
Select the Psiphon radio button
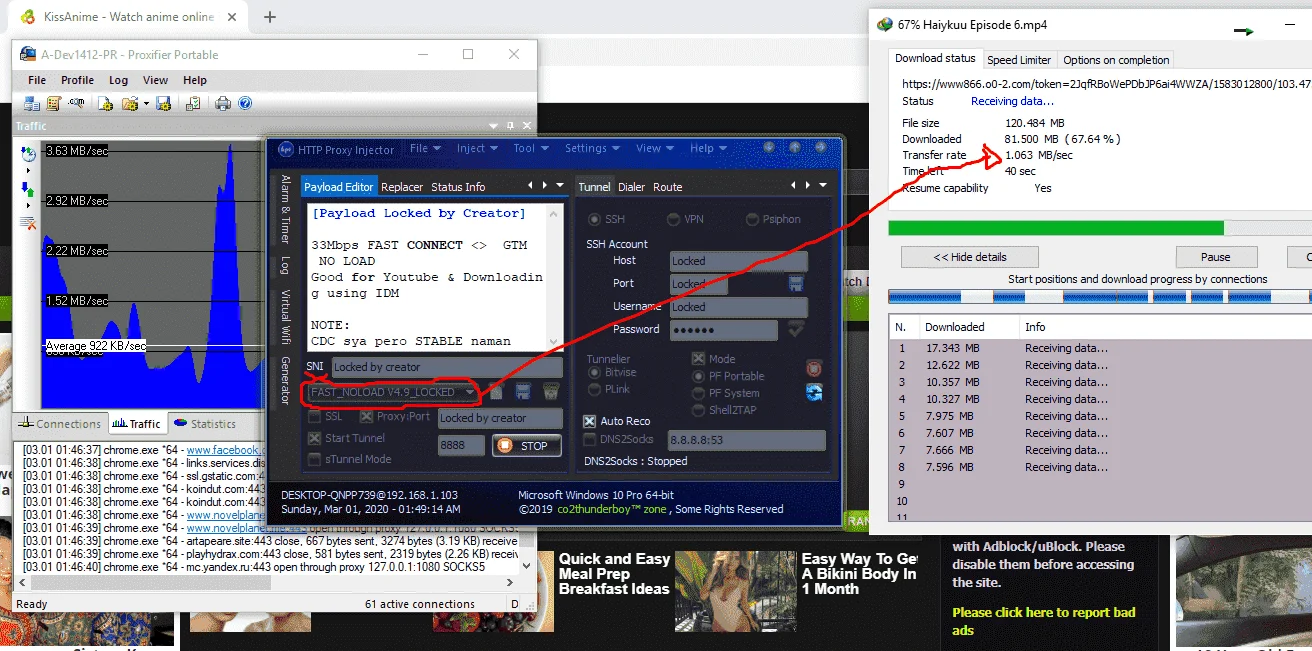753,220
